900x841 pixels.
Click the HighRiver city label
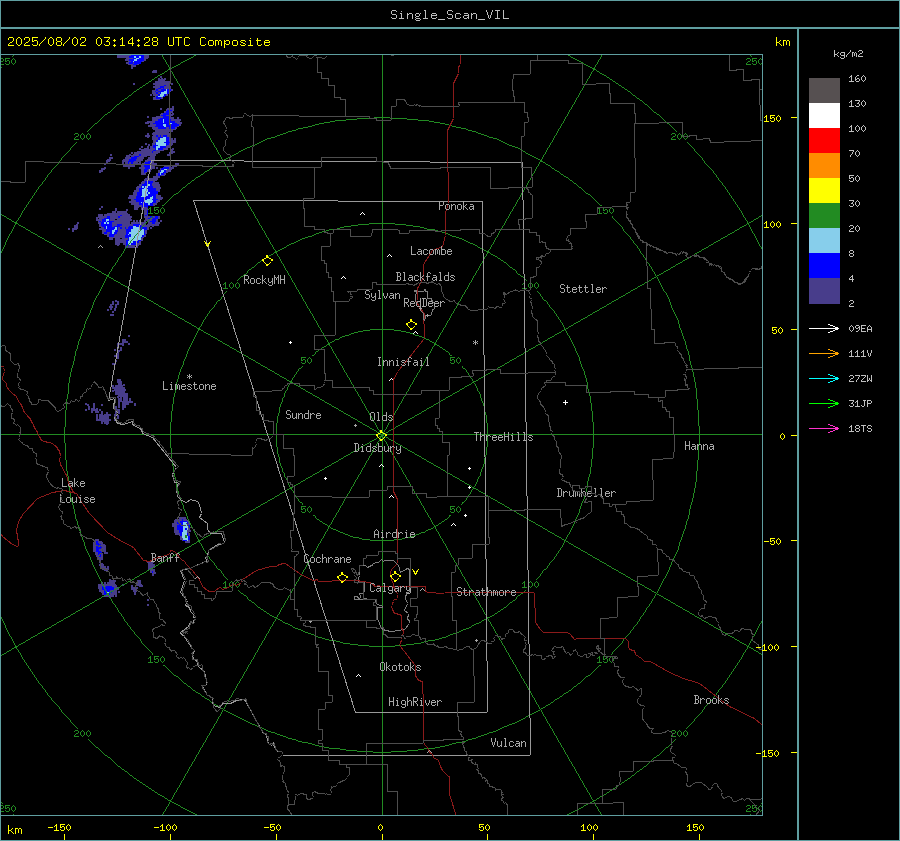click(414, 702)
